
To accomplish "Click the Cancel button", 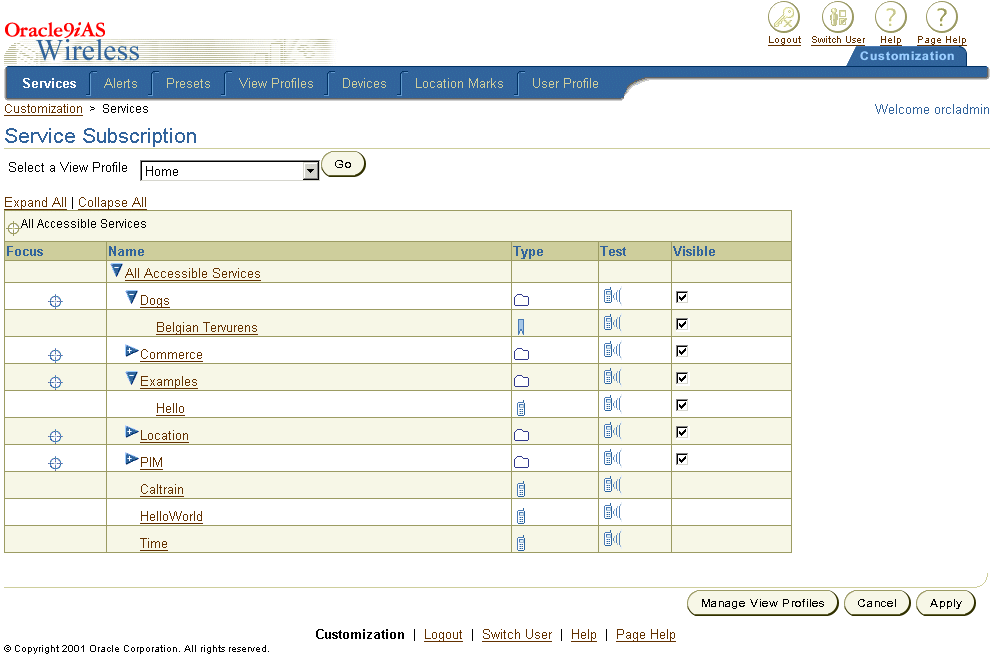I will (x=877, y=603).
